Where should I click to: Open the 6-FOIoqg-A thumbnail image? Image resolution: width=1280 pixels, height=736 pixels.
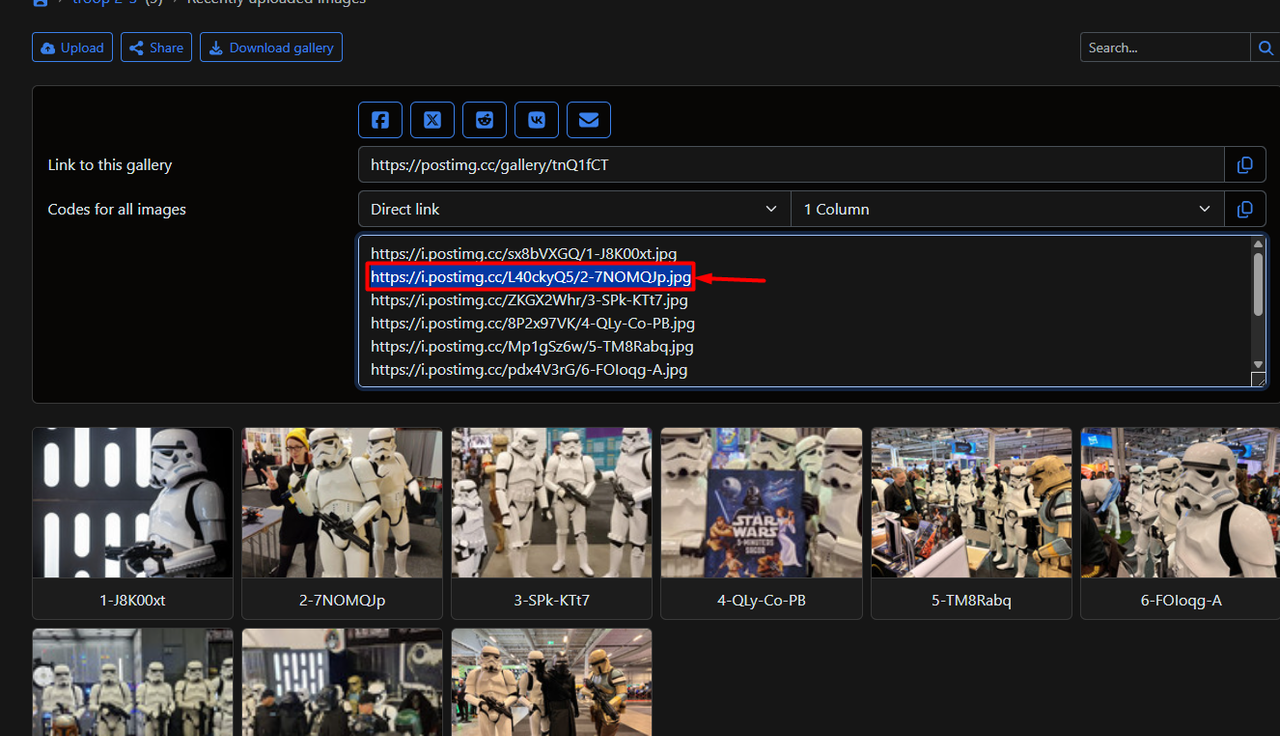coord(1181,503)
